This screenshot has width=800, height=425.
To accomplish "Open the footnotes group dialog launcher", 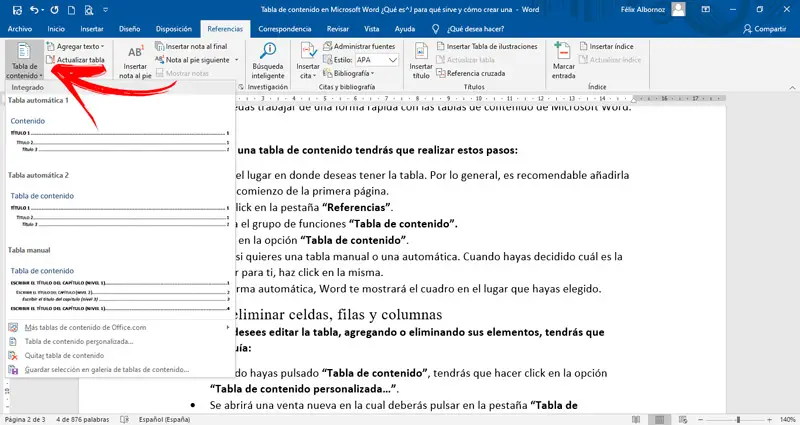I will (x=240, y=87).
